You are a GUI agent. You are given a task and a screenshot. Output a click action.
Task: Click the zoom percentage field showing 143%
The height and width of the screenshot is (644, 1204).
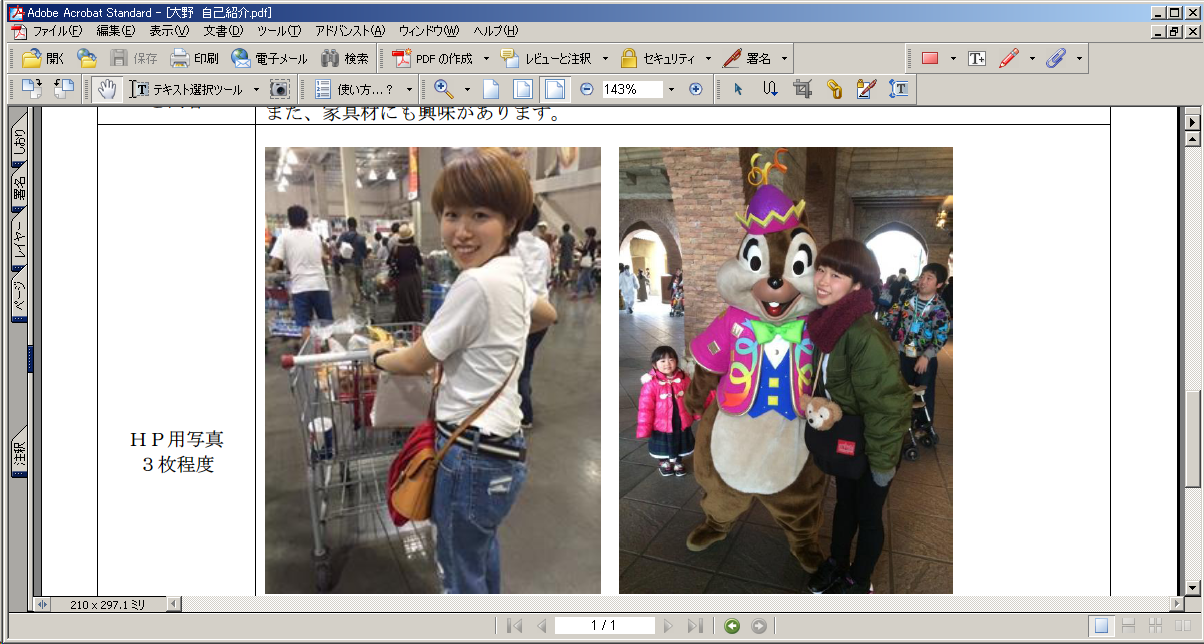tap(632, 89)
